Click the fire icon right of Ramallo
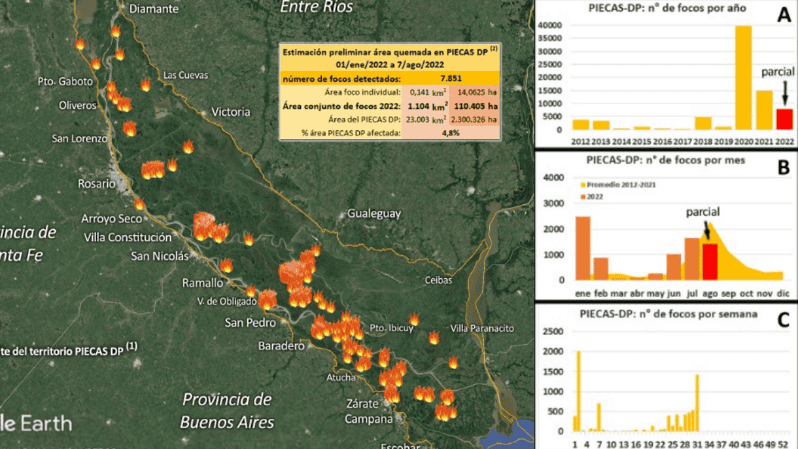Screen dimensions: 798x449 (226, 266)
